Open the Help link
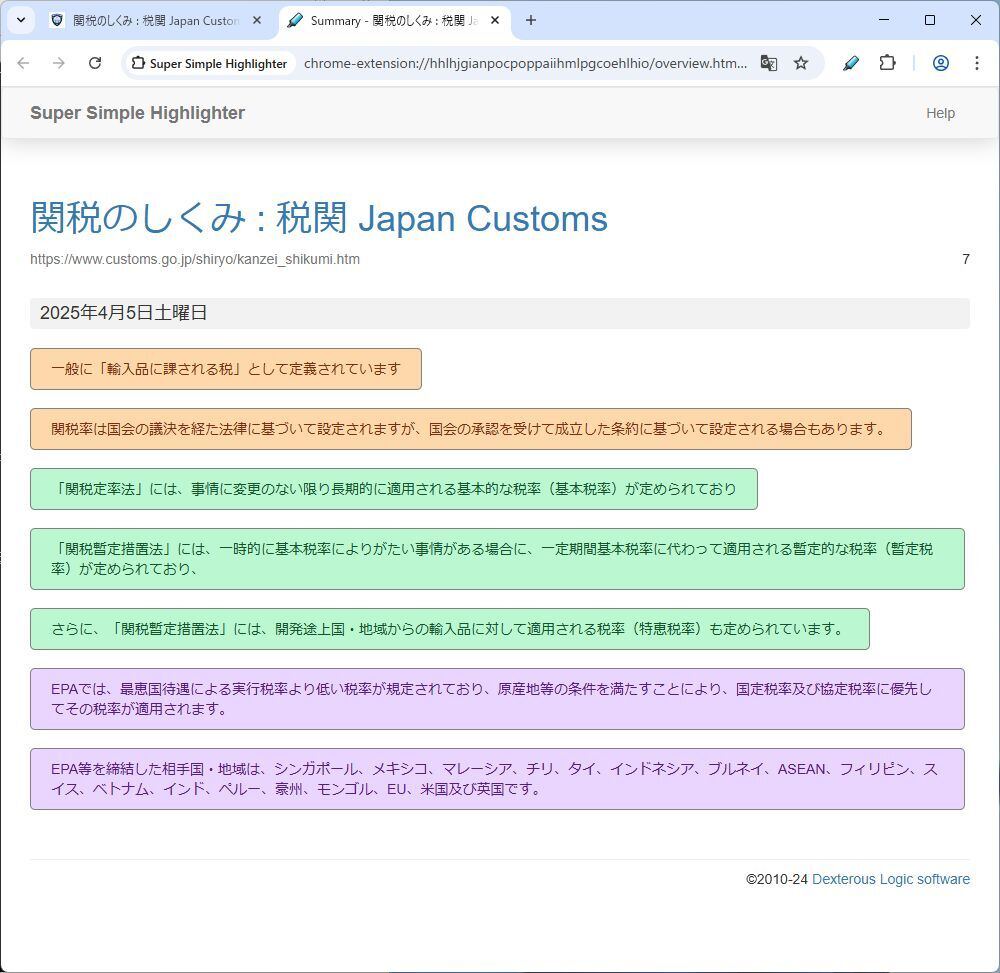1000x973 pixels. coord(941,113)
